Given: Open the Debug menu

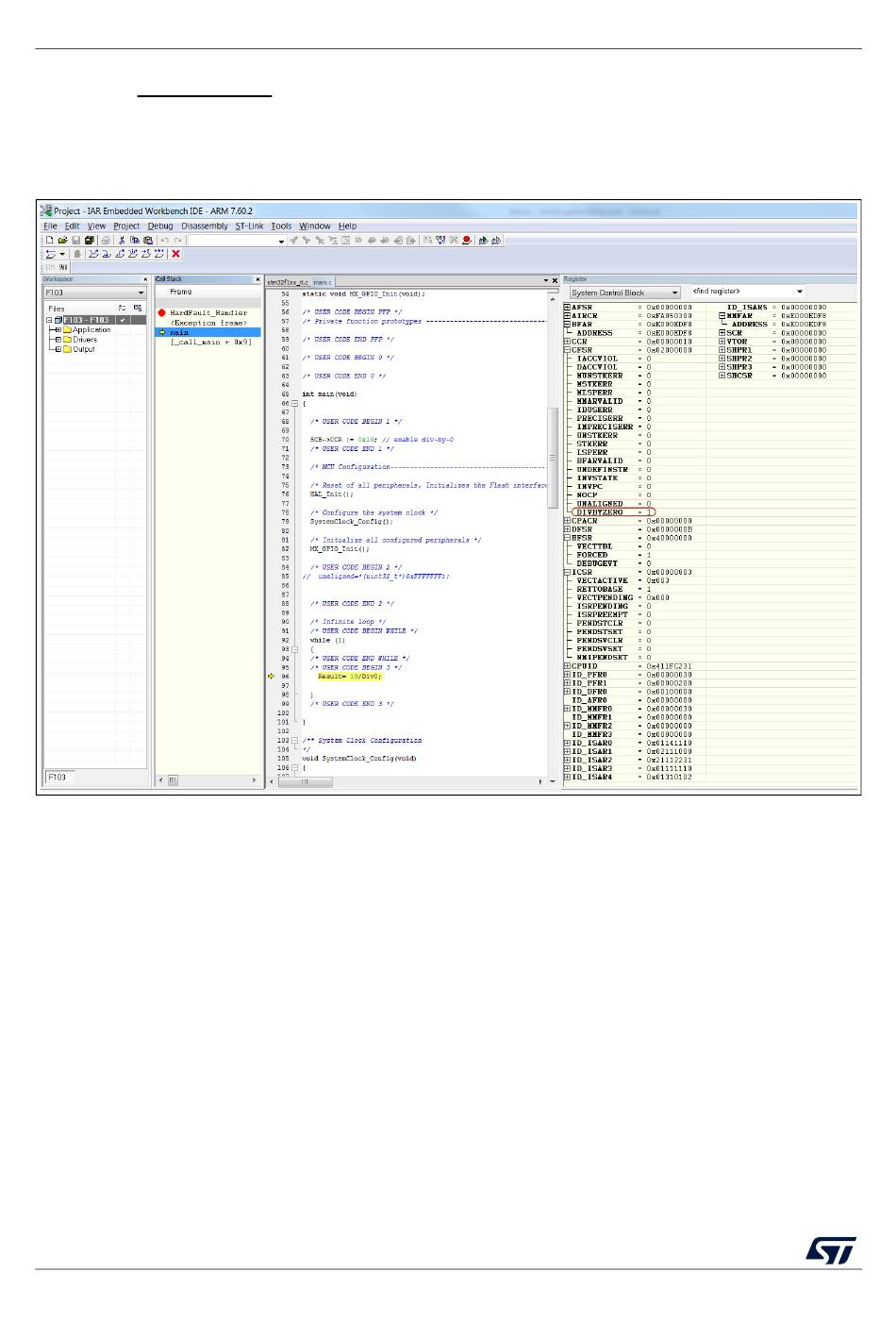Looking at the screenshot, I should 160,226.
